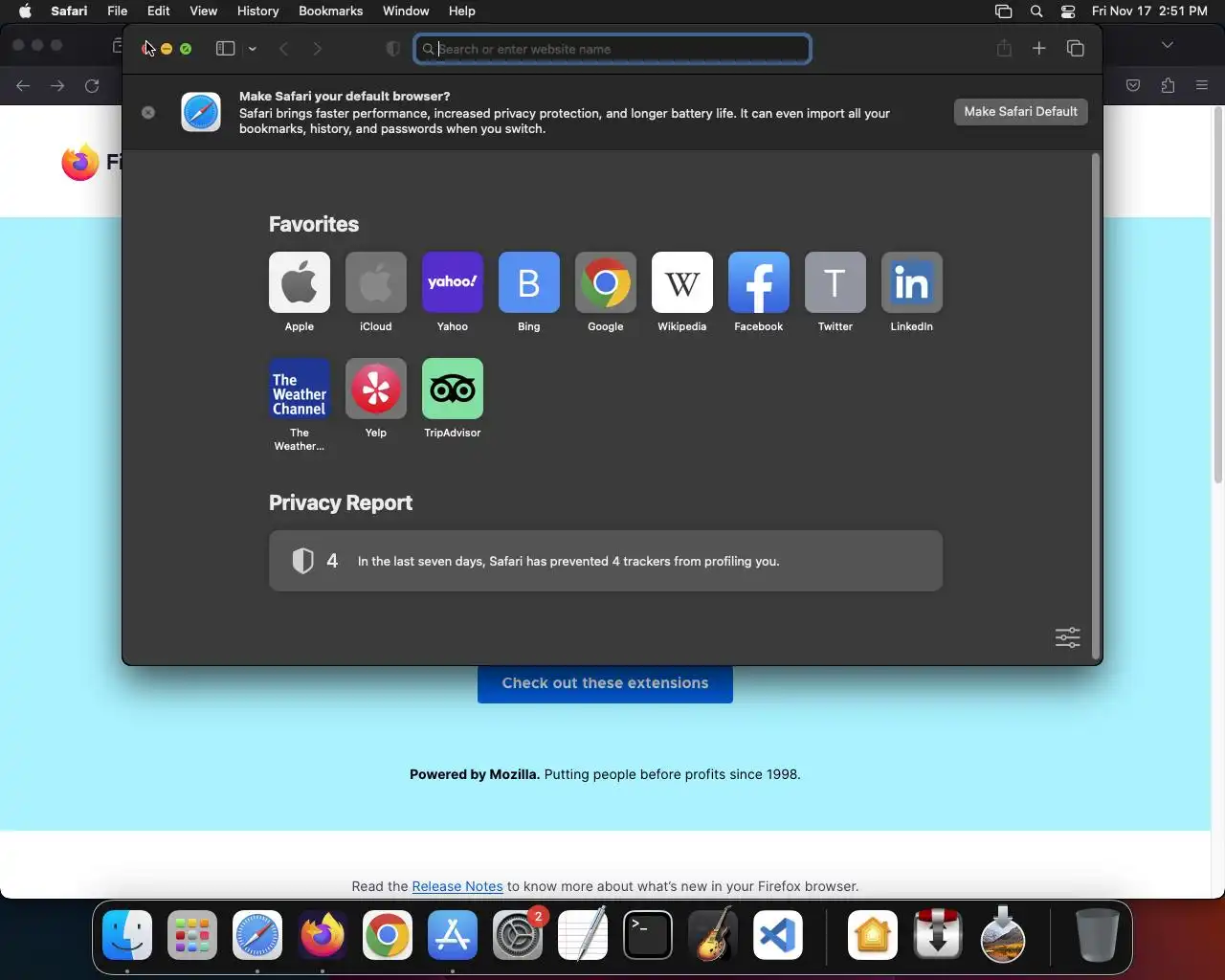Open the Yelp favorite tile
Image resolution: width=1225 pixels, height=980 pixels.
click(376, 389)
